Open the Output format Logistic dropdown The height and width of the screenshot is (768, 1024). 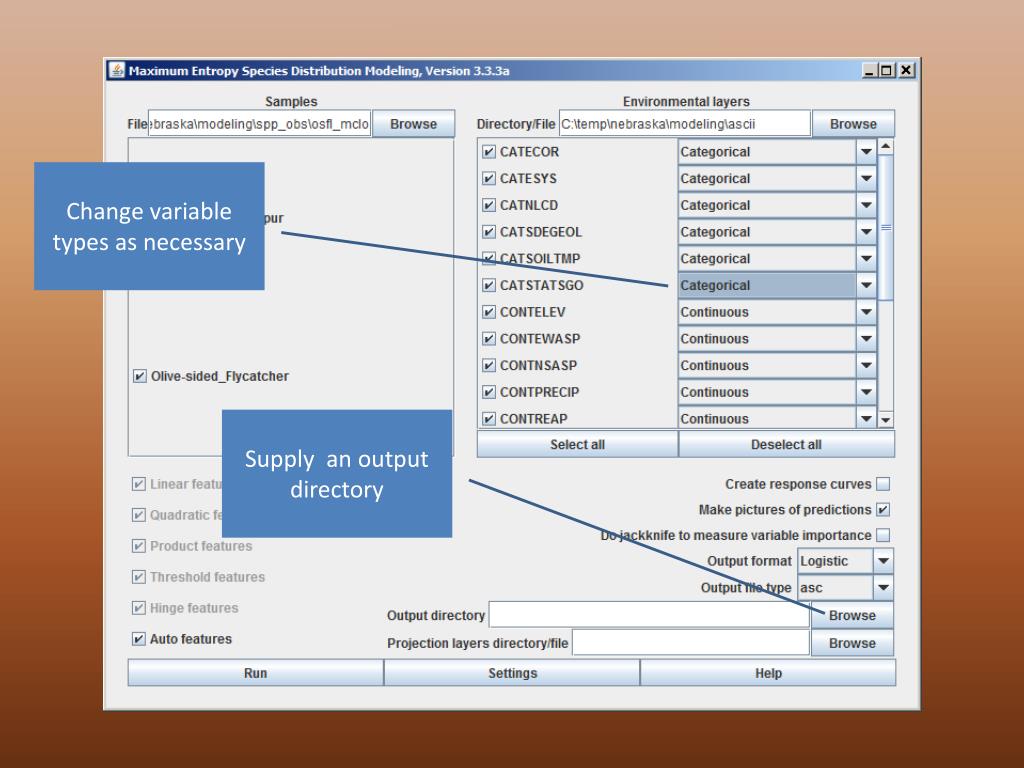[883, 561]
